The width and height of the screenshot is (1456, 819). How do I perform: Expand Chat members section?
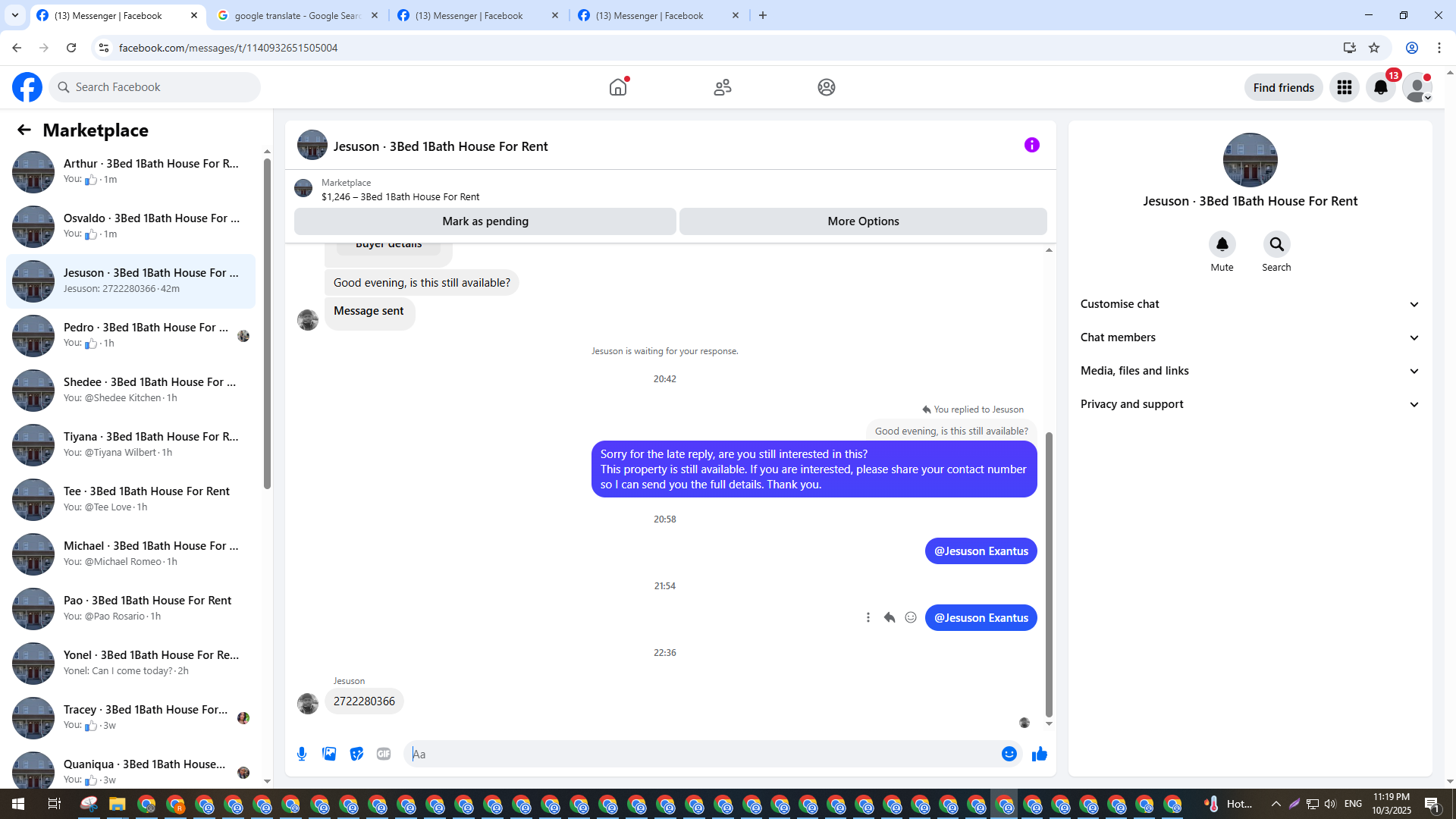click(x=1250, y=337)
